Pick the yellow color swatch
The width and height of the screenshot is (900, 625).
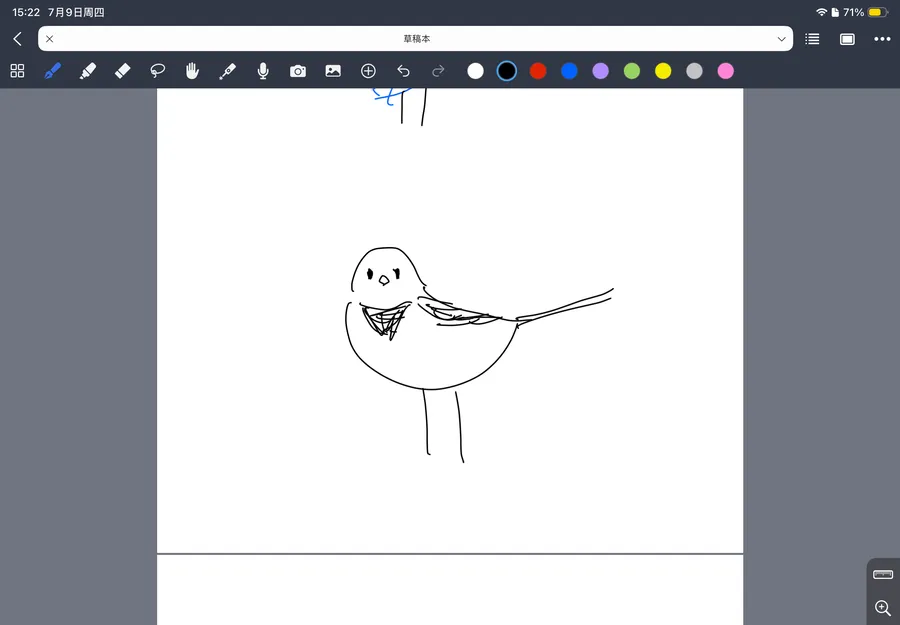click(x=663, y=71)
